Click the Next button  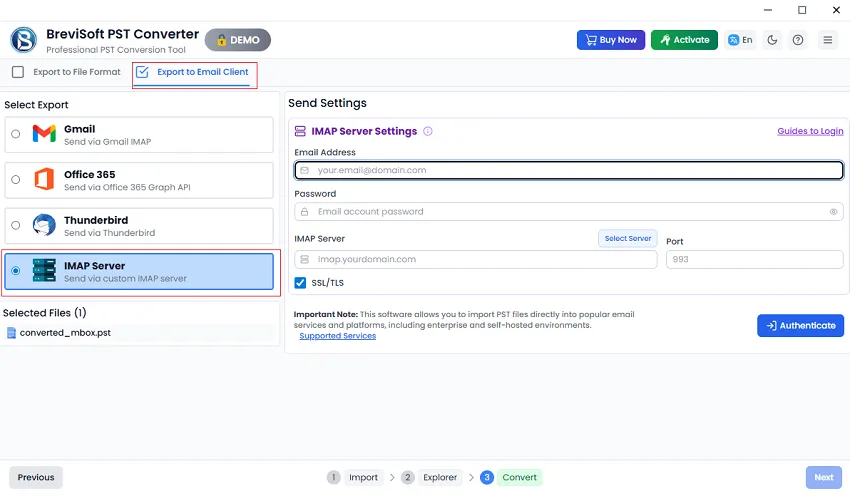tap(823, 477)
